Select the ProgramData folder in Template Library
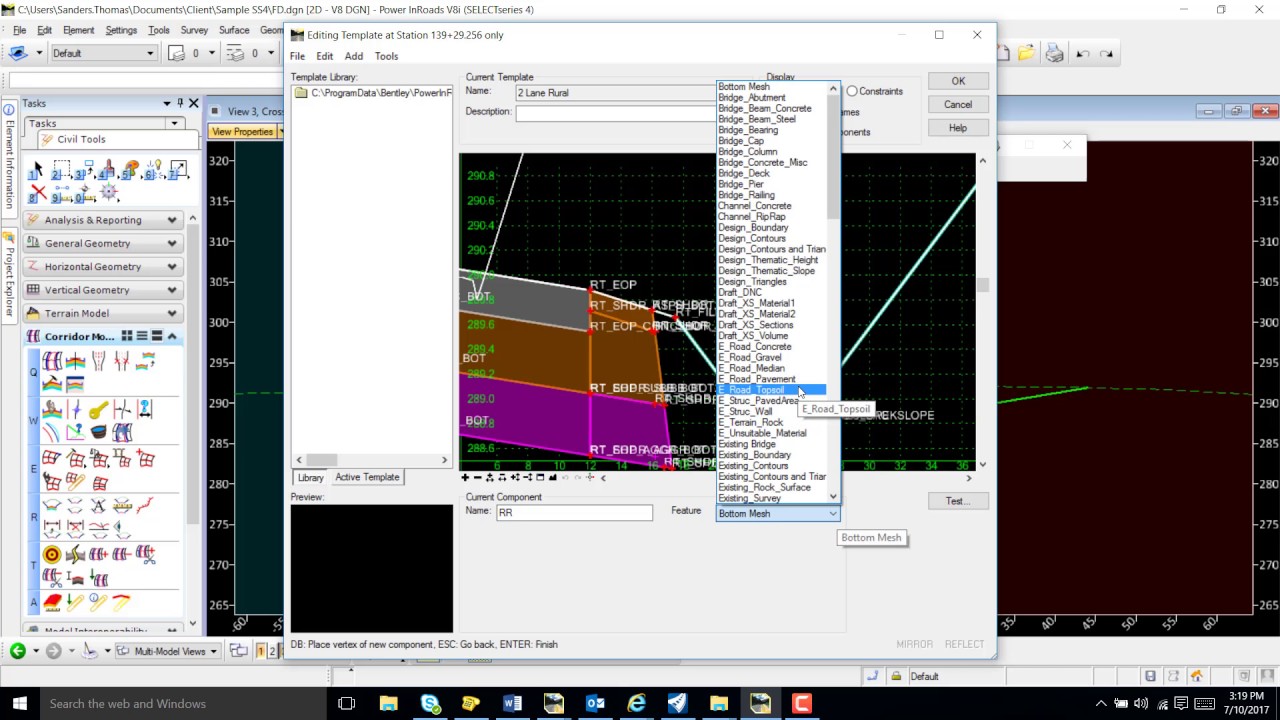This screenshot has width=1280, height=720. (373, 93)
